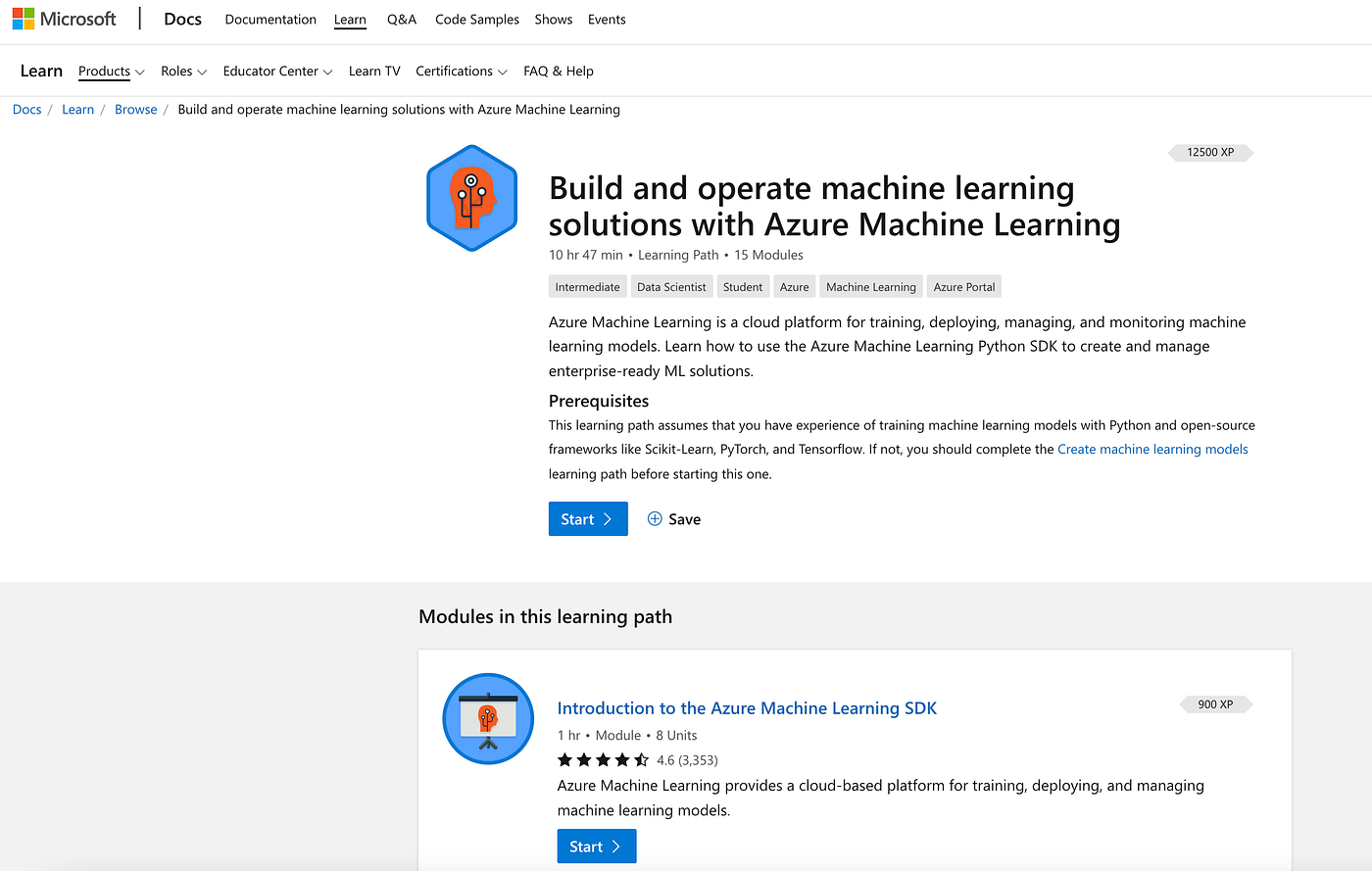Click the Docs breadcrumb link
Image resolution: width=1372 pixels, height=871 pixels.
[27, 110]
